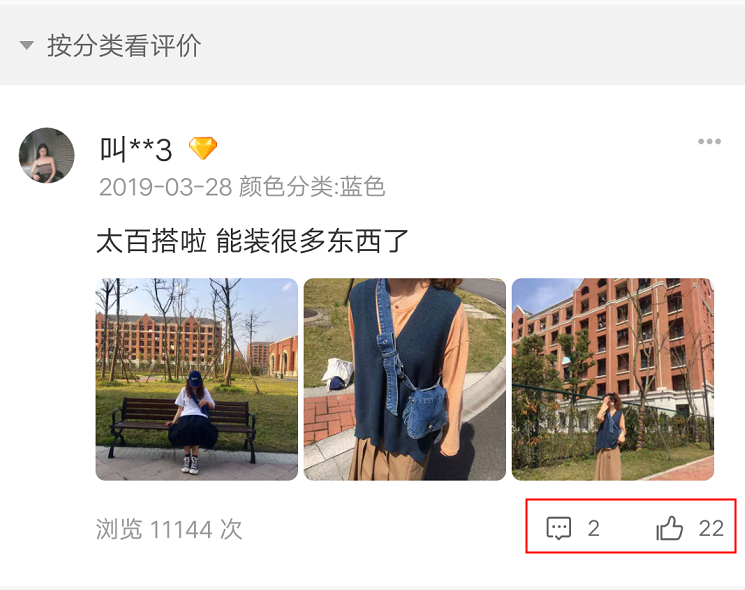
Task: Click the gold diamond membership badge
Action: coord(203,148)
